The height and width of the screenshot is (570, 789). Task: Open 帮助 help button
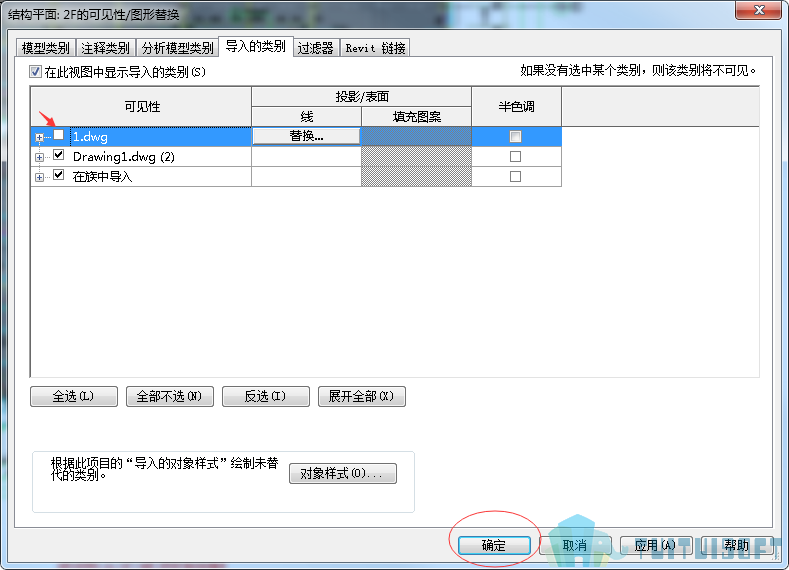(x=737, y=545)
